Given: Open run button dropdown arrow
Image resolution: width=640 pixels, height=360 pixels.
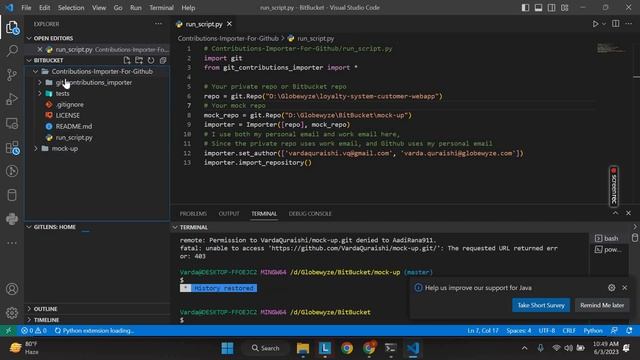Looking at the screenshot, I should 604,24.
